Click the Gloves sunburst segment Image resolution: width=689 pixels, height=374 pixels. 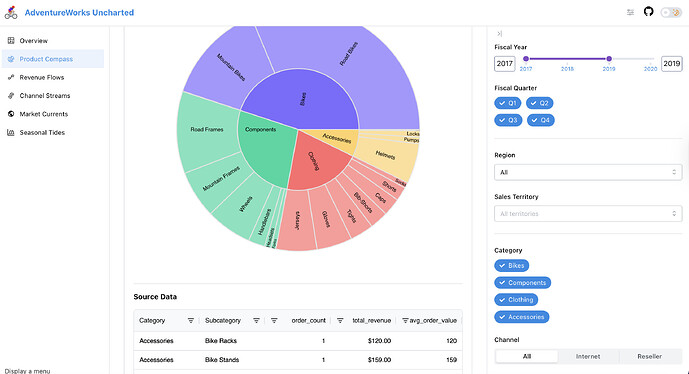click(x=326, y=218)
